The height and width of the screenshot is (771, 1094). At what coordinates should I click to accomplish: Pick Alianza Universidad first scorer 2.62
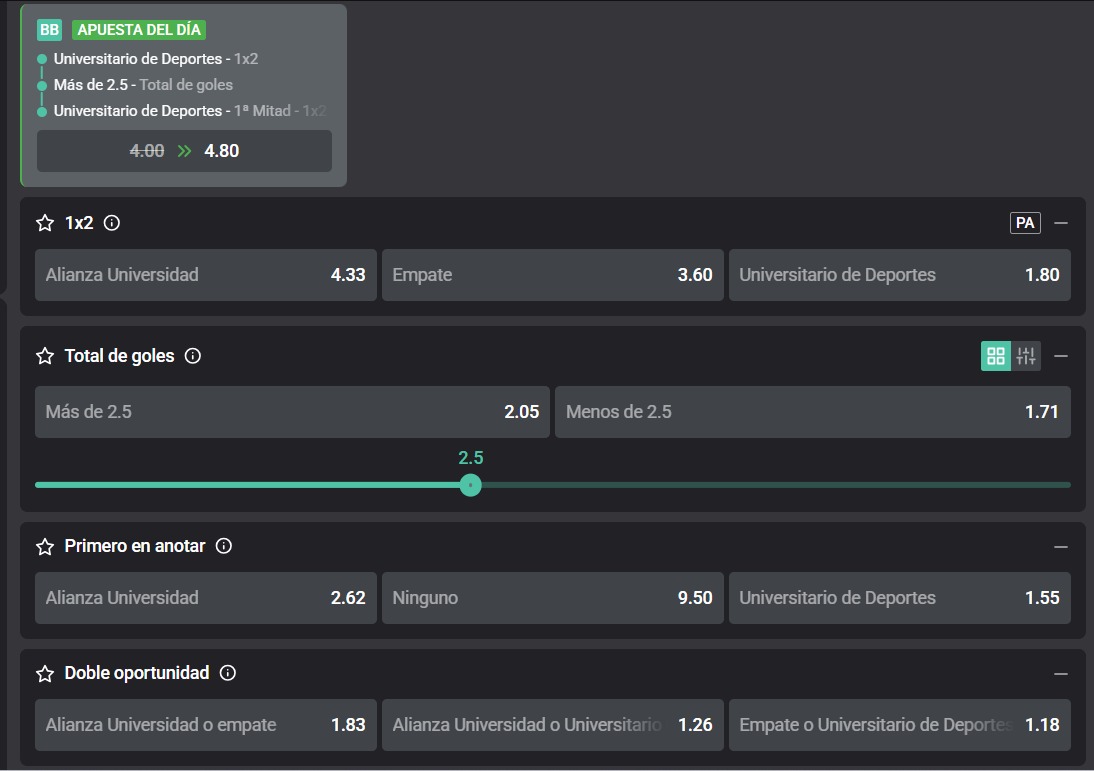click(206, 598)
